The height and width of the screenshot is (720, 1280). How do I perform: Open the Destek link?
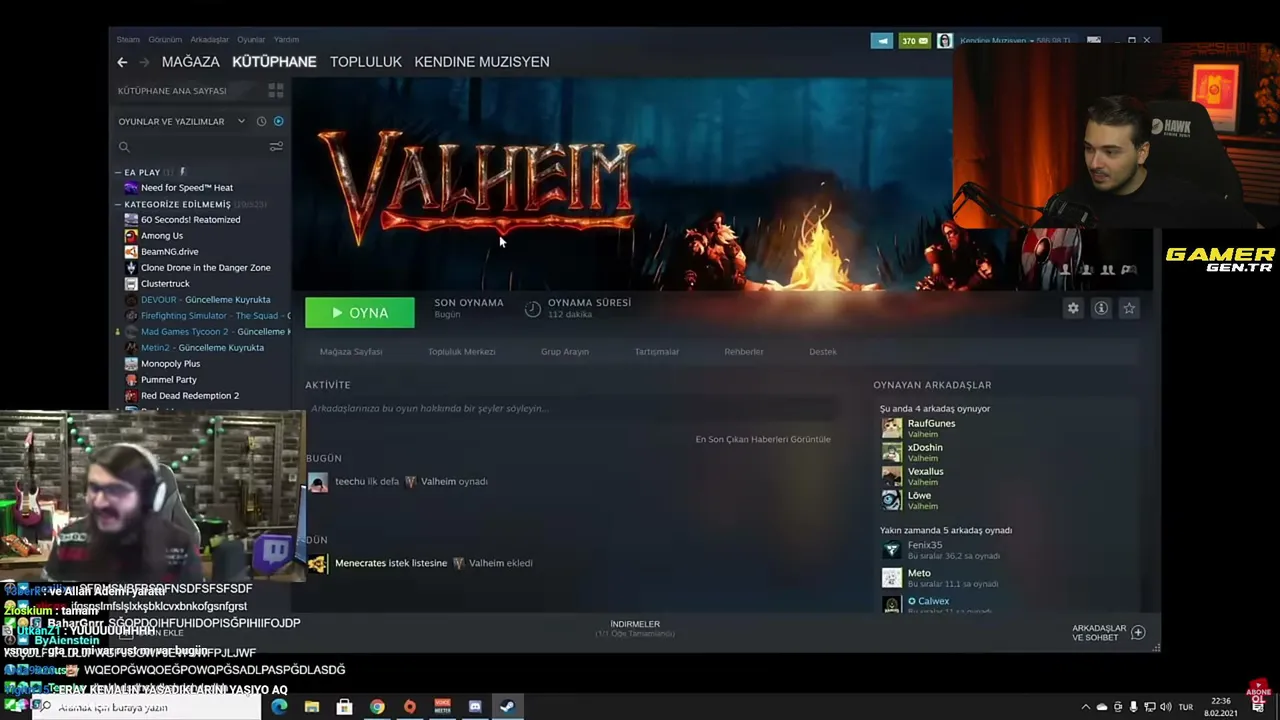pos(823,352)
